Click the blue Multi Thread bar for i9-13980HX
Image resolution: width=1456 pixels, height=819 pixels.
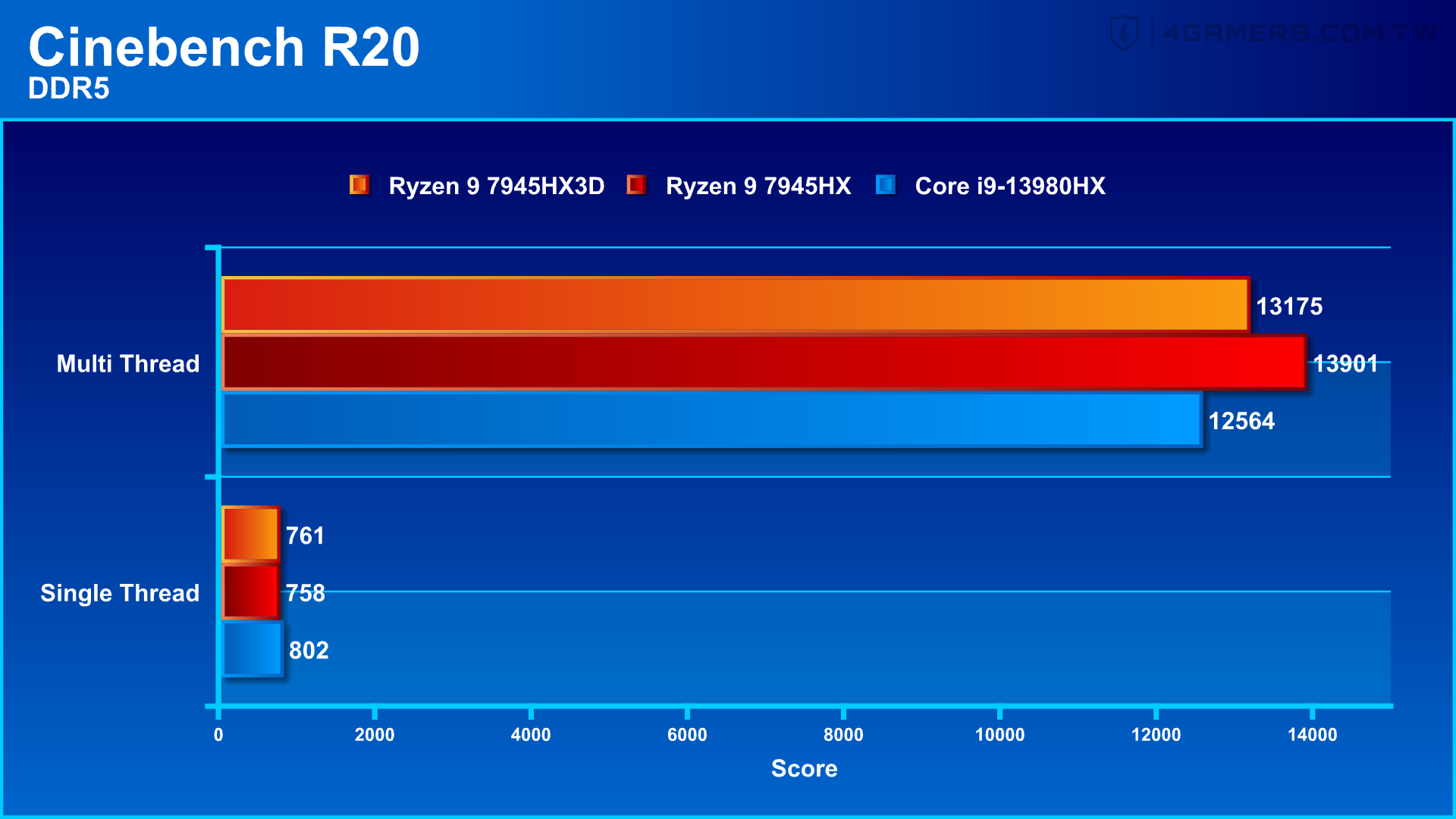711,419
